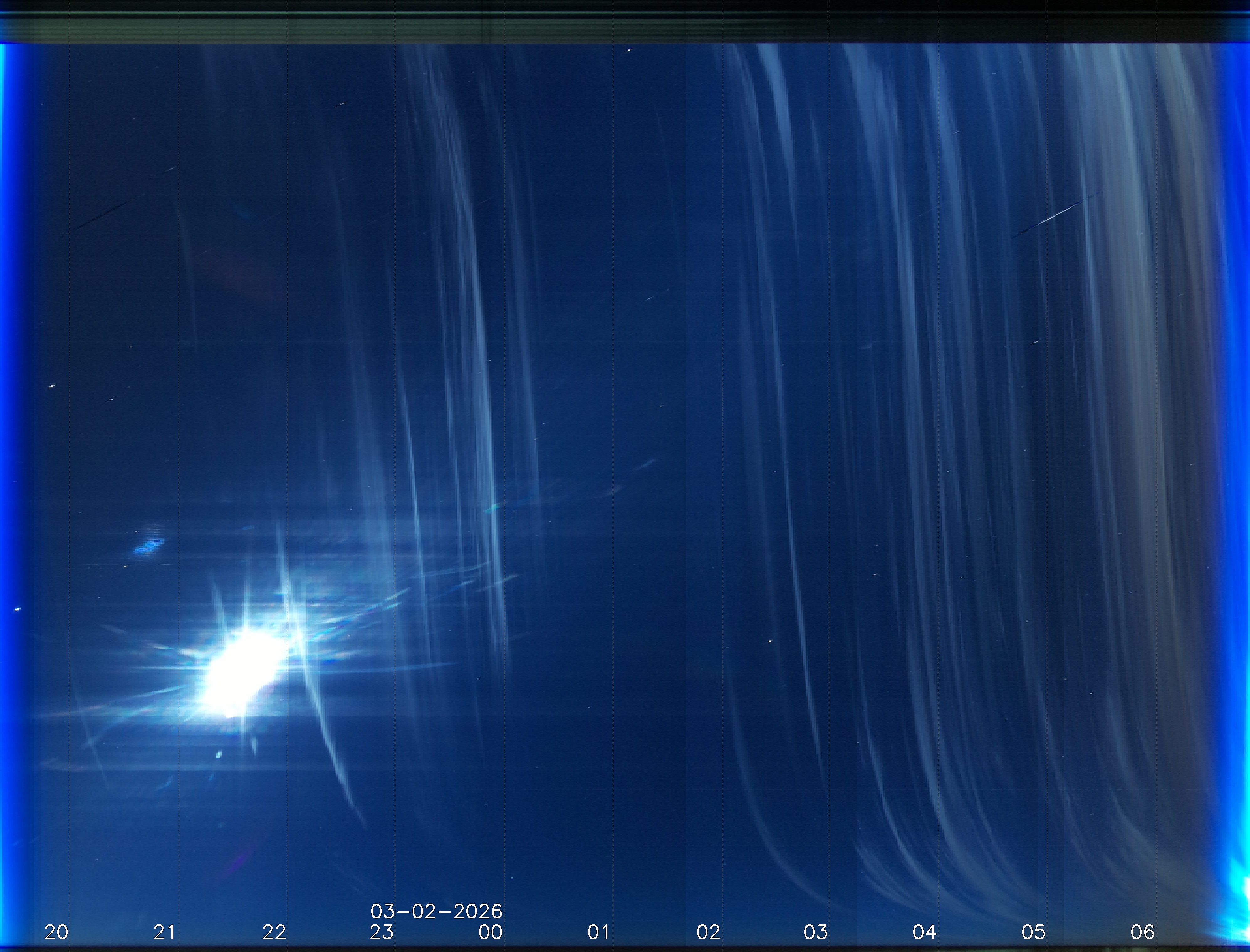Select the 02 hour marker
1250x952 pixels.
[x=708, y=932]
